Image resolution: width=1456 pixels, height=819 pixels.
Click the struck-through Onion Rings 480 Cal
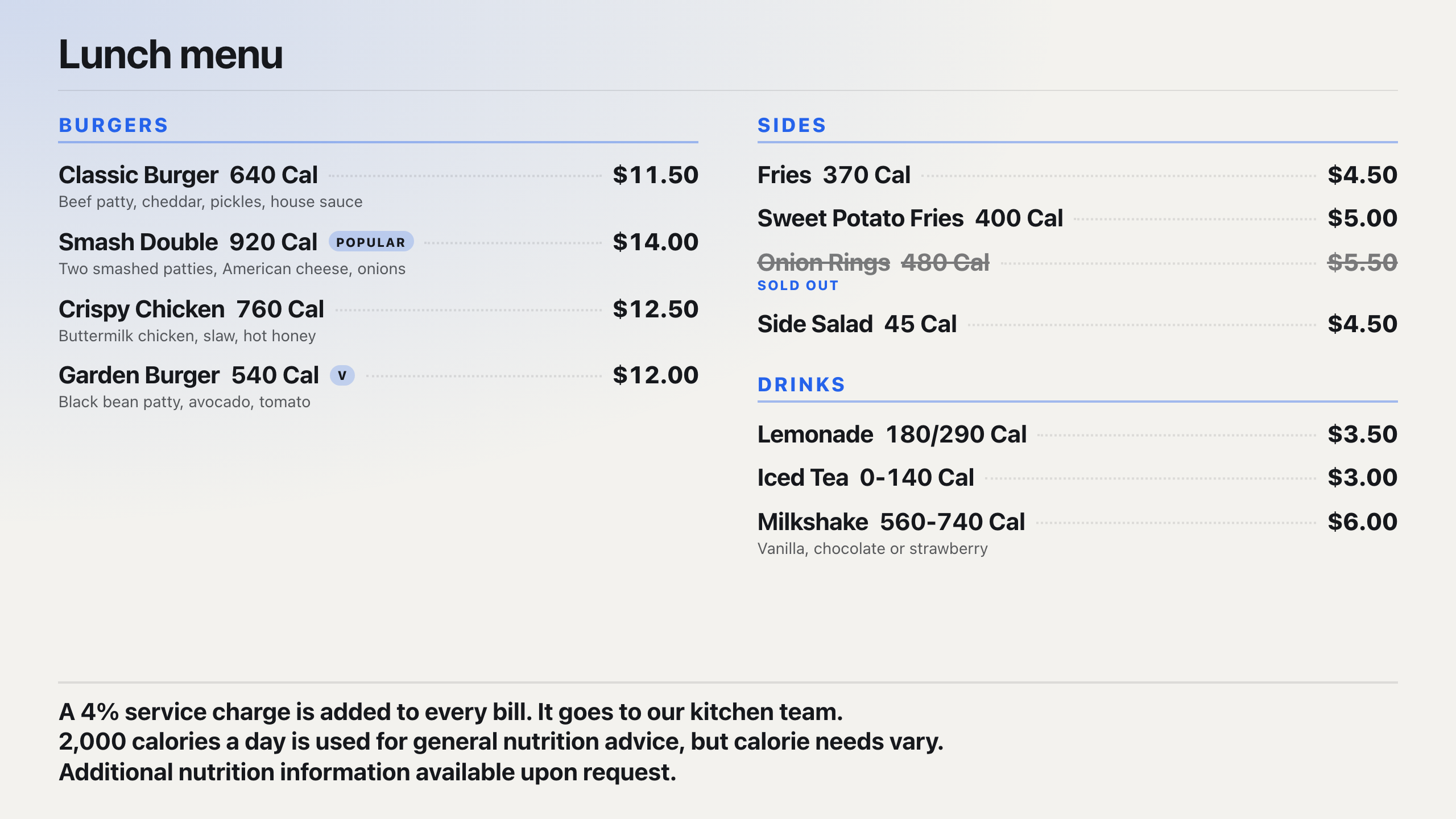pos(873,263)
